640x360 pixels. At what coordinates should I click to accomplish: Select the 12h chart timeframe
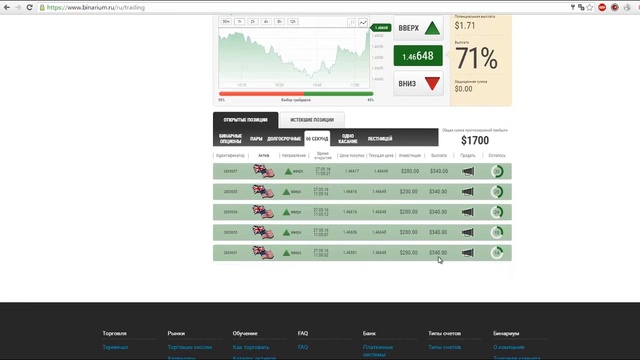click(293, 22)
